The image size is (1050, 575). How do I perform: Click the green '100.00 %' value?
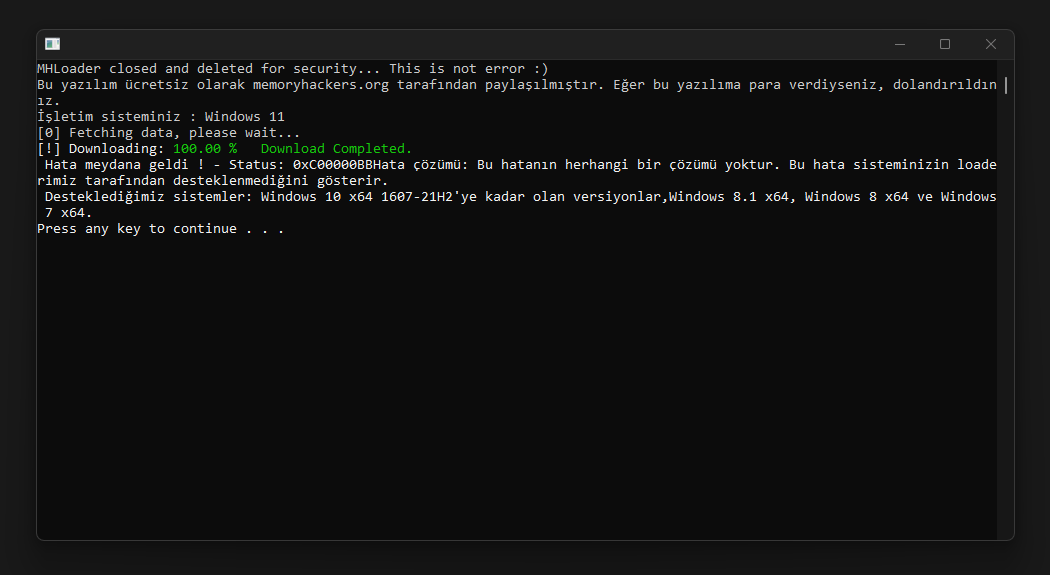pos(205,149)
